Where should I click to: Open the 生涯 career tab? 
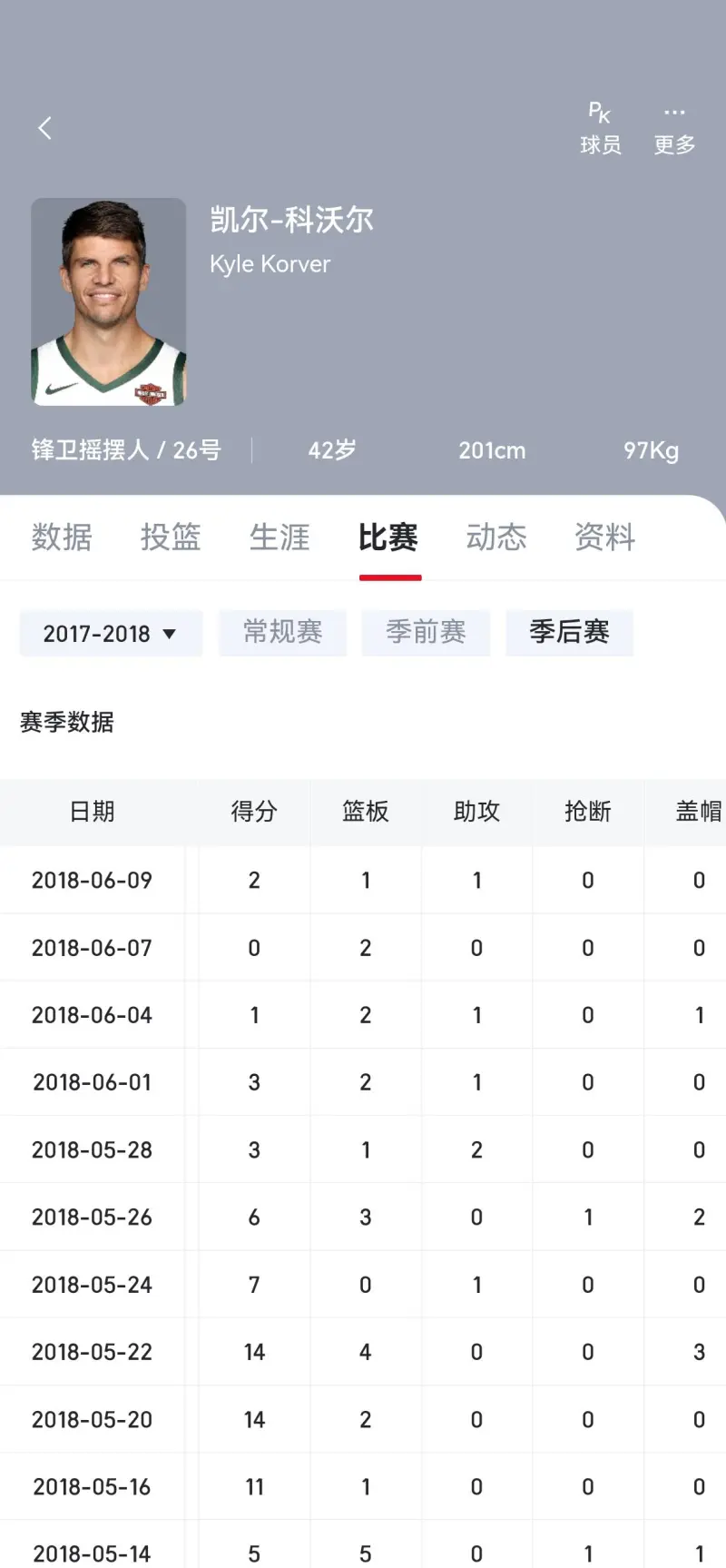click(x=280, y=537)
